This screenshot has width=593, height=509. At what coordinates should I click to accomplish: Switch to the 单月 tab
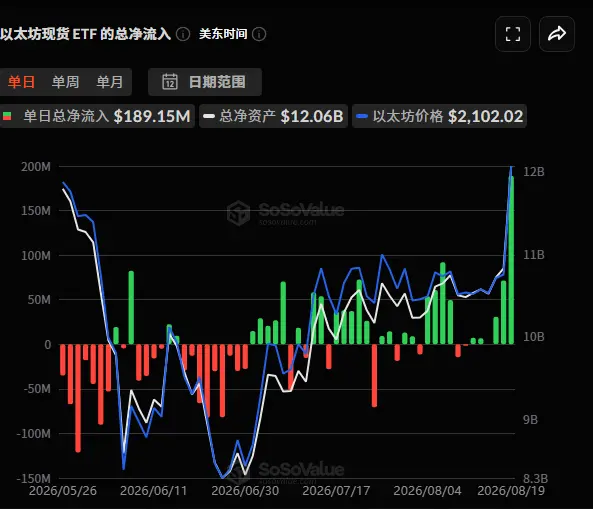point(110,82)
